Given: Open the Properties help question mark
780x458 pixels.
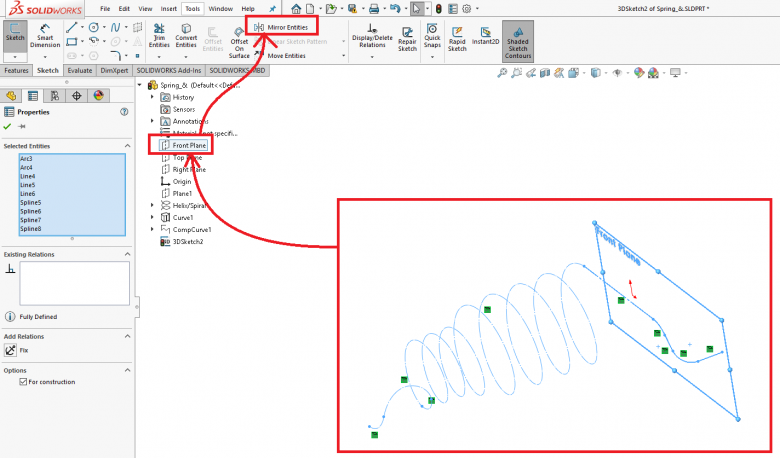Looking at the screenshot, I should pyautogui.click(x=124, y=112).
